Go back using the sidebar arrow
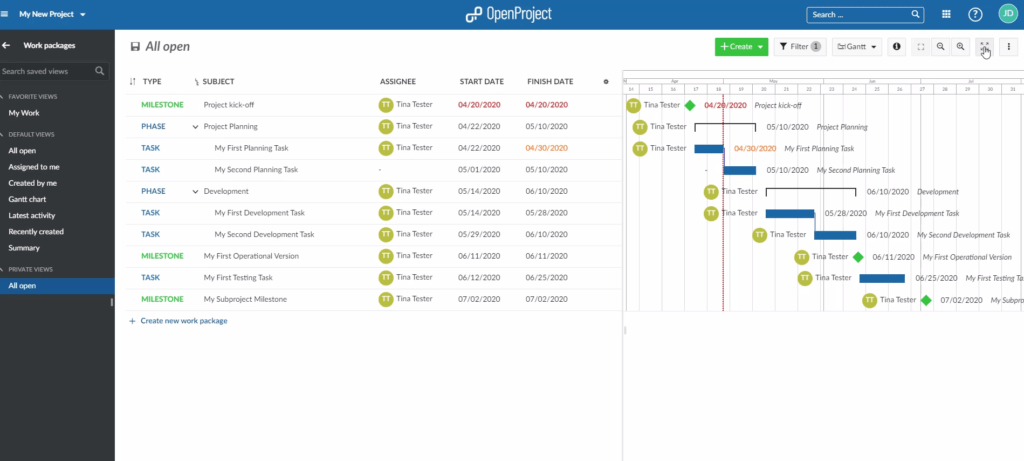This screenshot has width=1024, height=461. pyautogui.click(x=6, y=46)
